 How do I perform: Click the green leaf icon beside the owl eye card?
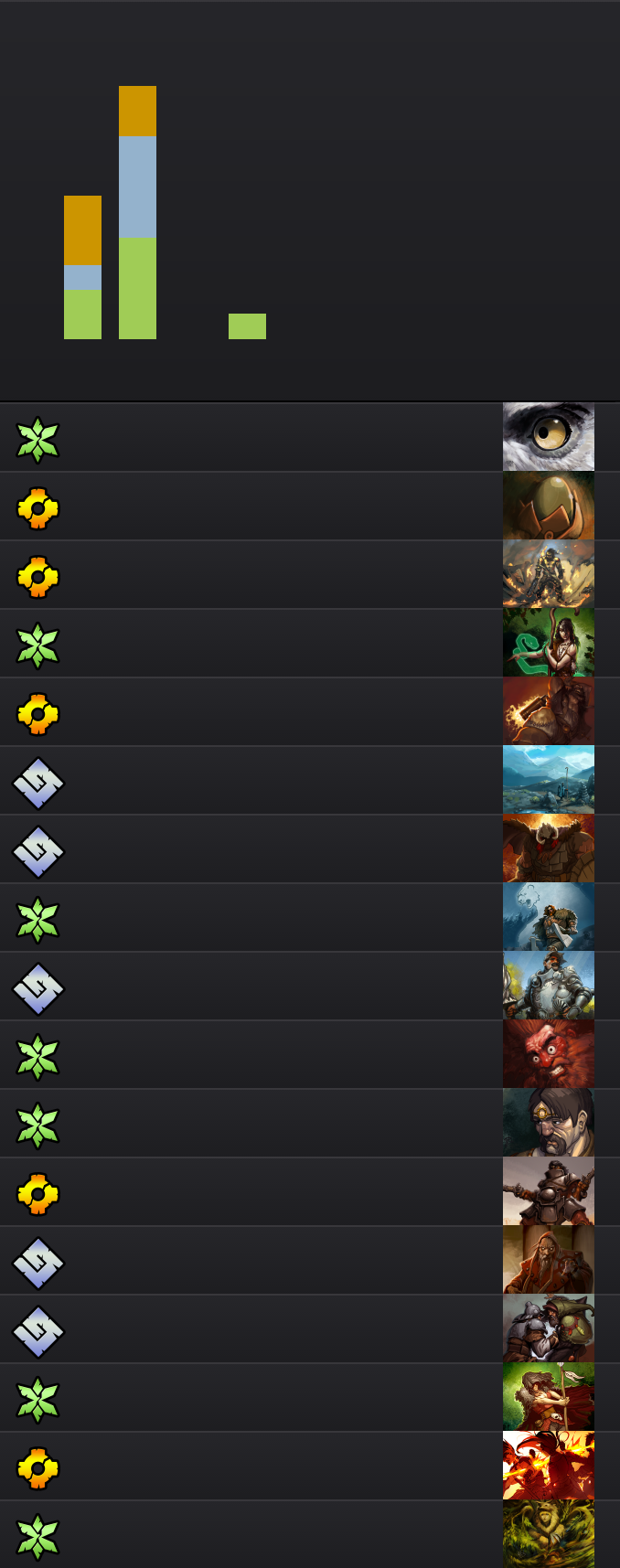pyautogui.click(x=37, y=440)
